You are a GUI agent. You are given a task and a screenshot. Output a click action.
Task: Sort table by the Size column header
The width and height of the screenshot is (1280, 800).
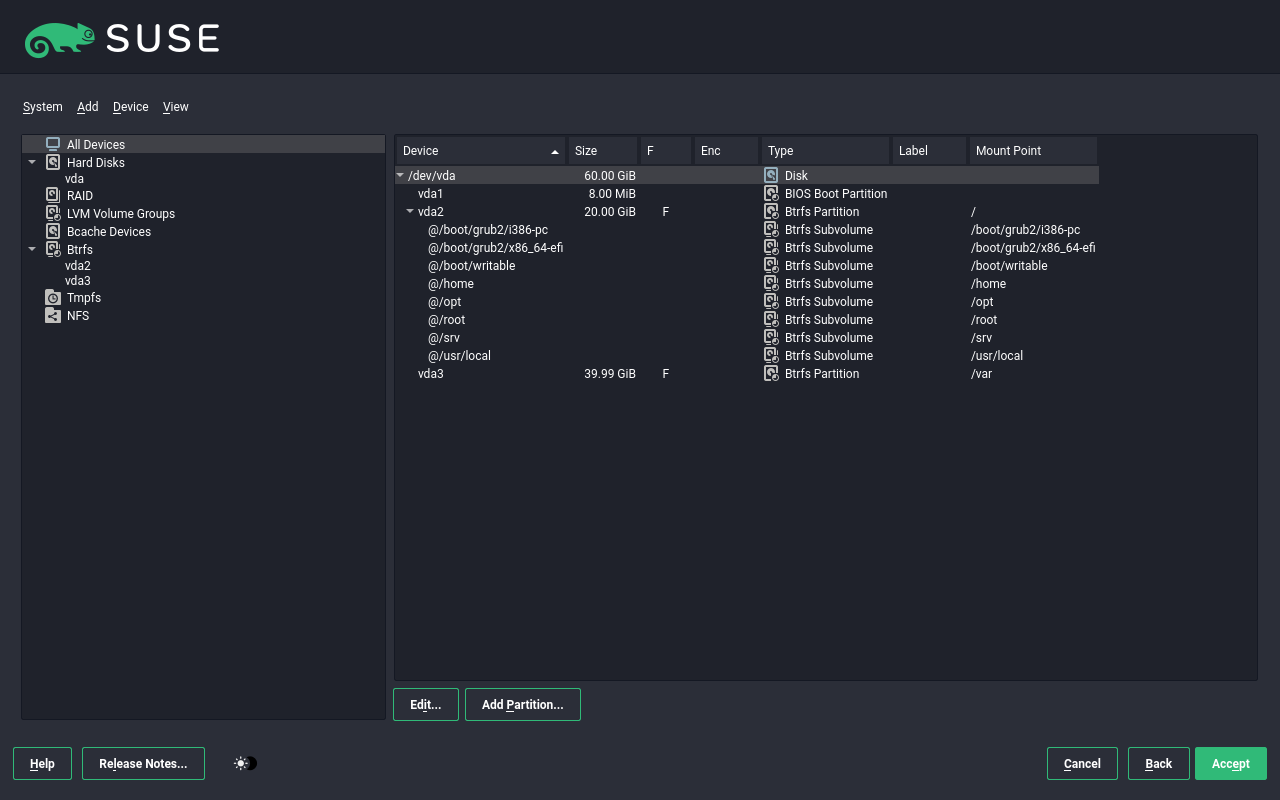click(602, 150)
